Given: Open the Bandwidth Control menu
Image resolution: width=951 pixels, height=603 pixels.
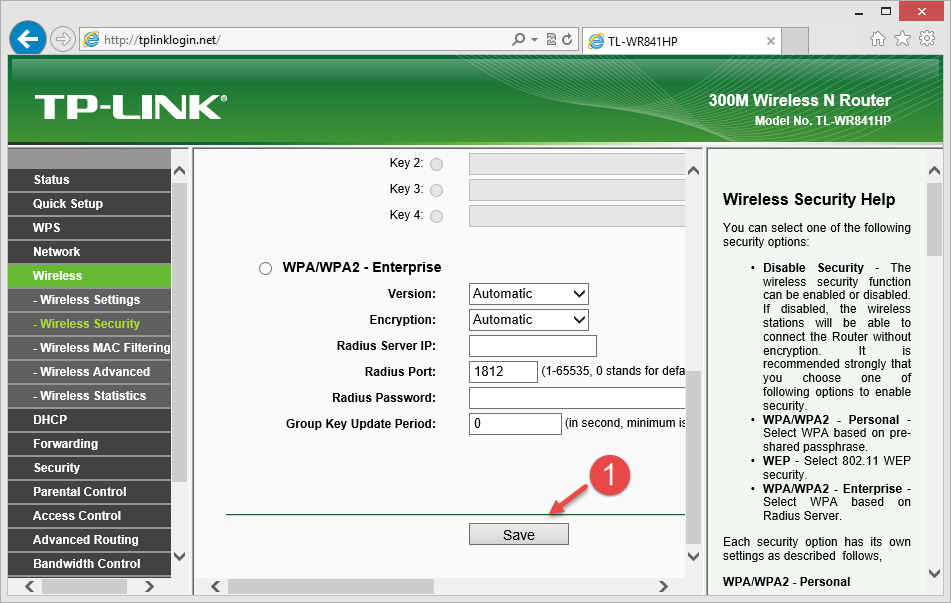Looking at the screenshot, I should pos(90,564).
